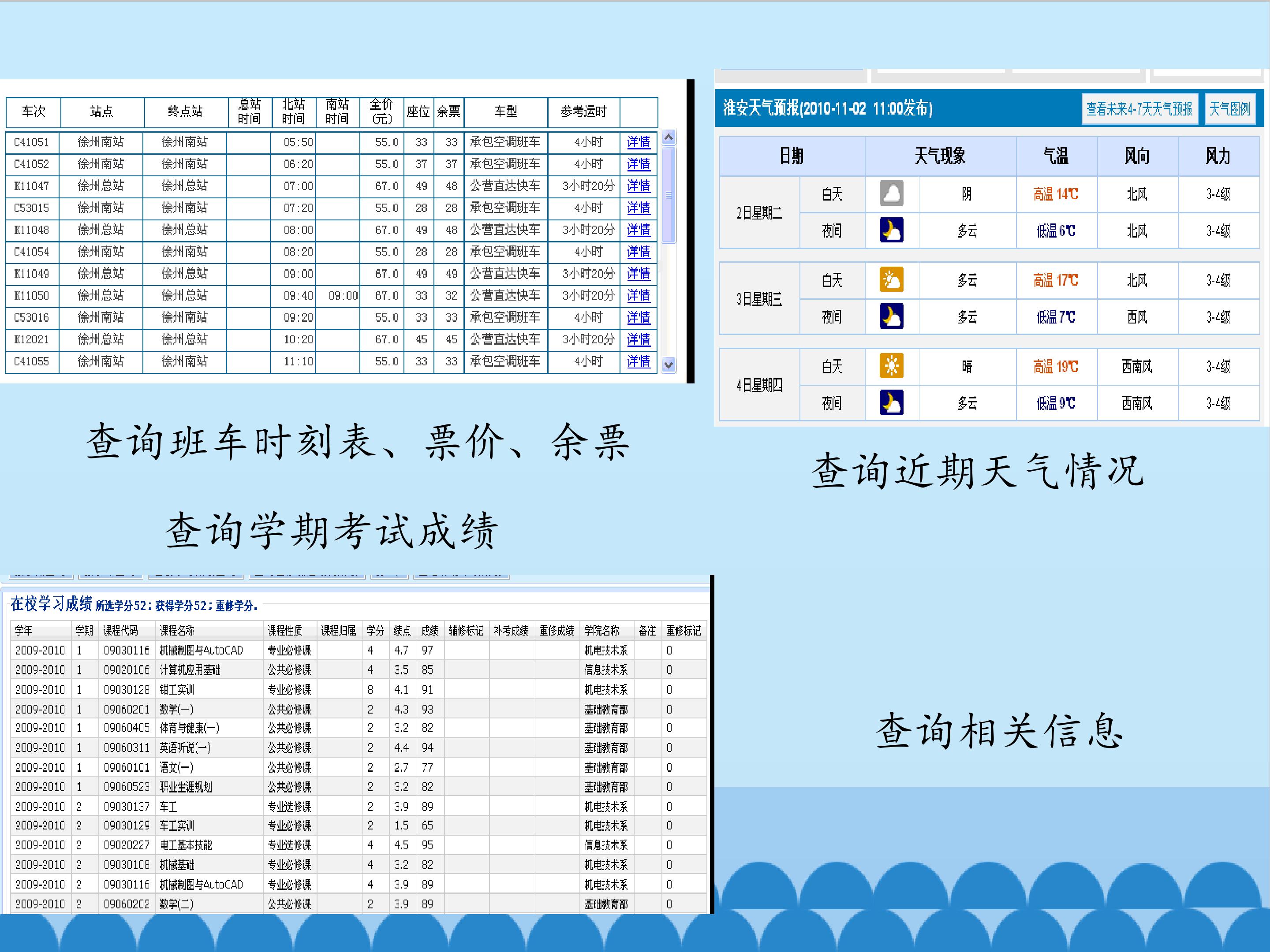Click the 4日星期四 date cell
The width and height of the screenshot is (1270, 952).
[x=760, y=385]
